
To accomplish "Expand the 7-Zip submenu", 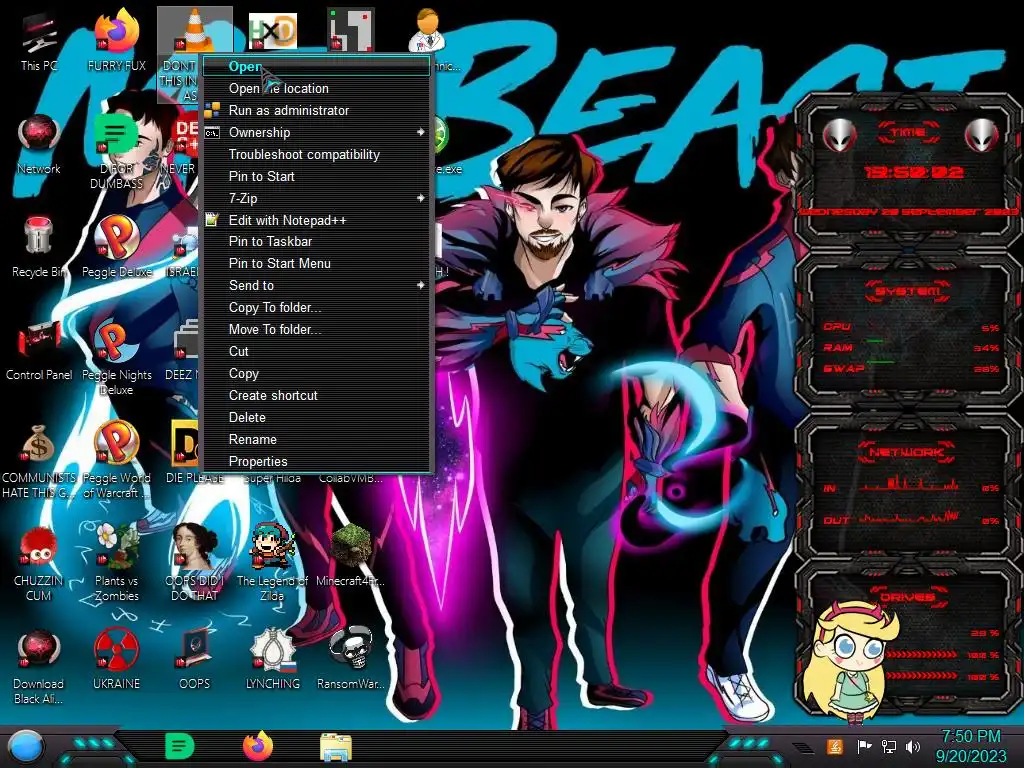I will [x=317, y=198].
